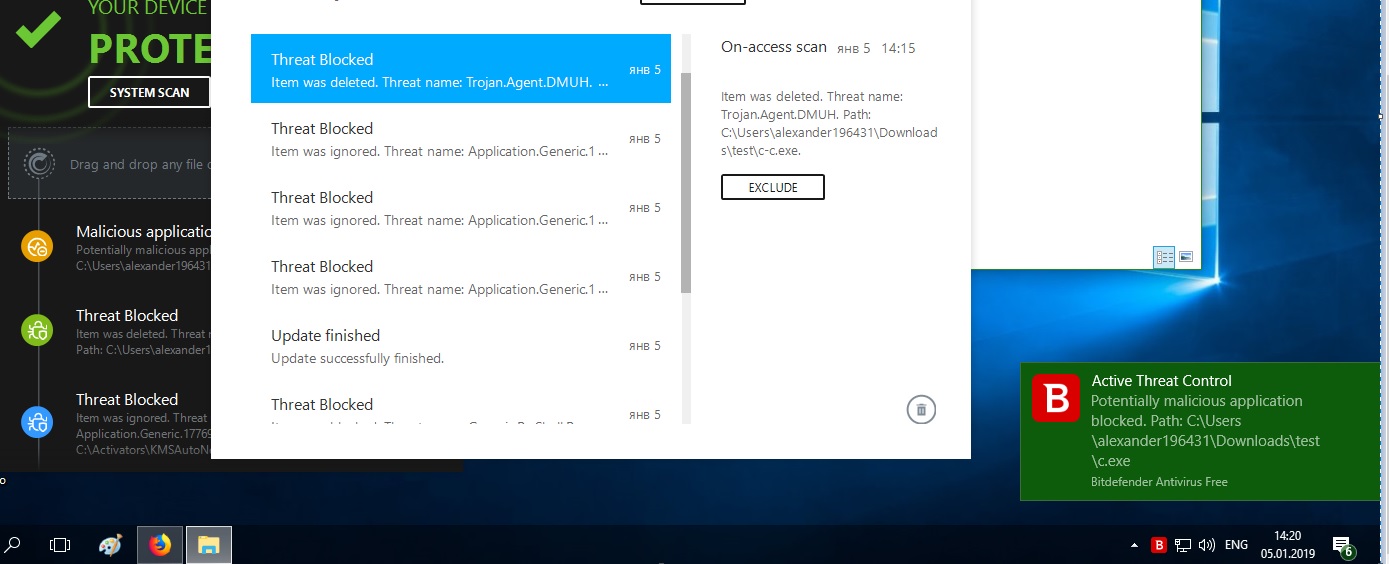Click the blue bug icon for the ignored threat
The height and width of the screenshot is (564, 1389).
(x=37, y=422)
